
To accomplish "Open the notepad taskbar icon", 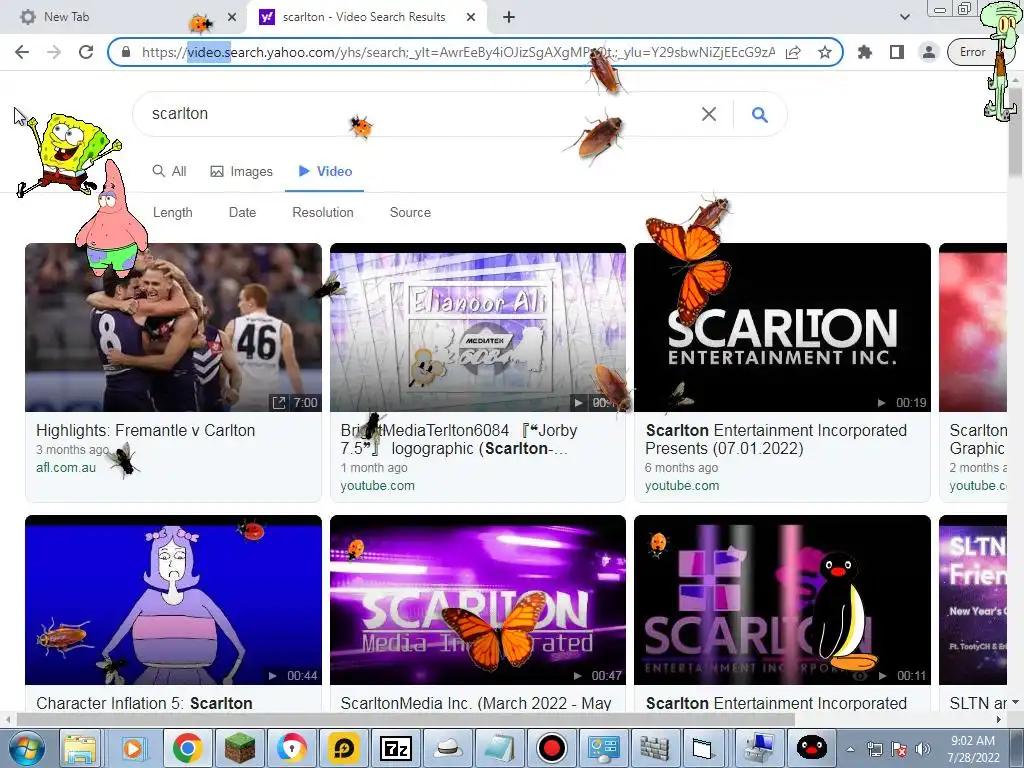I will (500, 748).
